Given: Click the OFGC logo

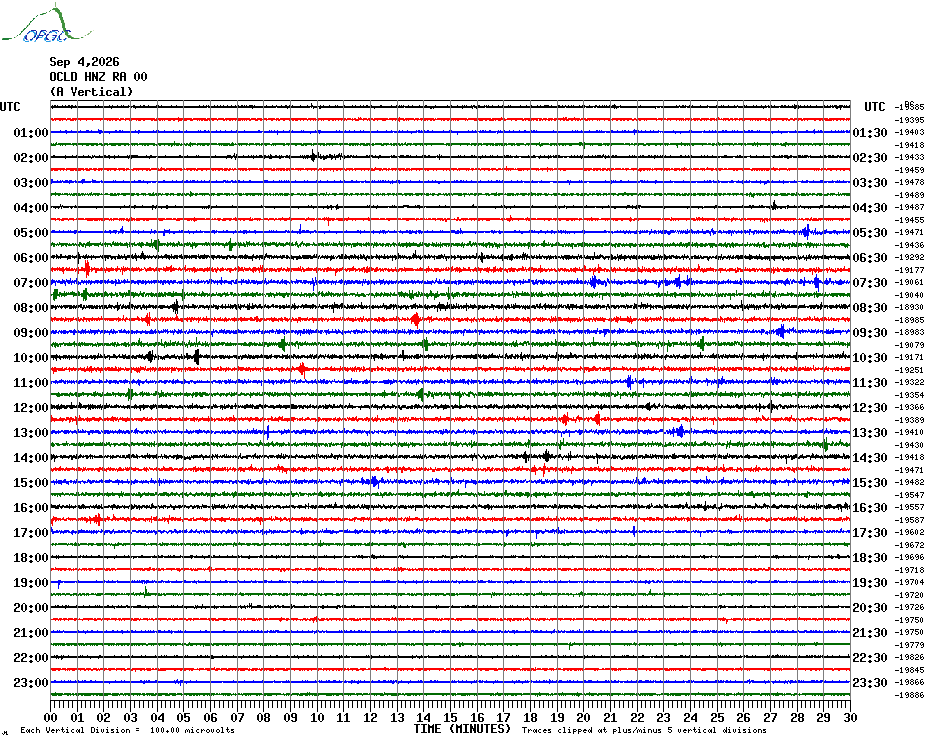Looking at the screenshot, I should (46, 25).
